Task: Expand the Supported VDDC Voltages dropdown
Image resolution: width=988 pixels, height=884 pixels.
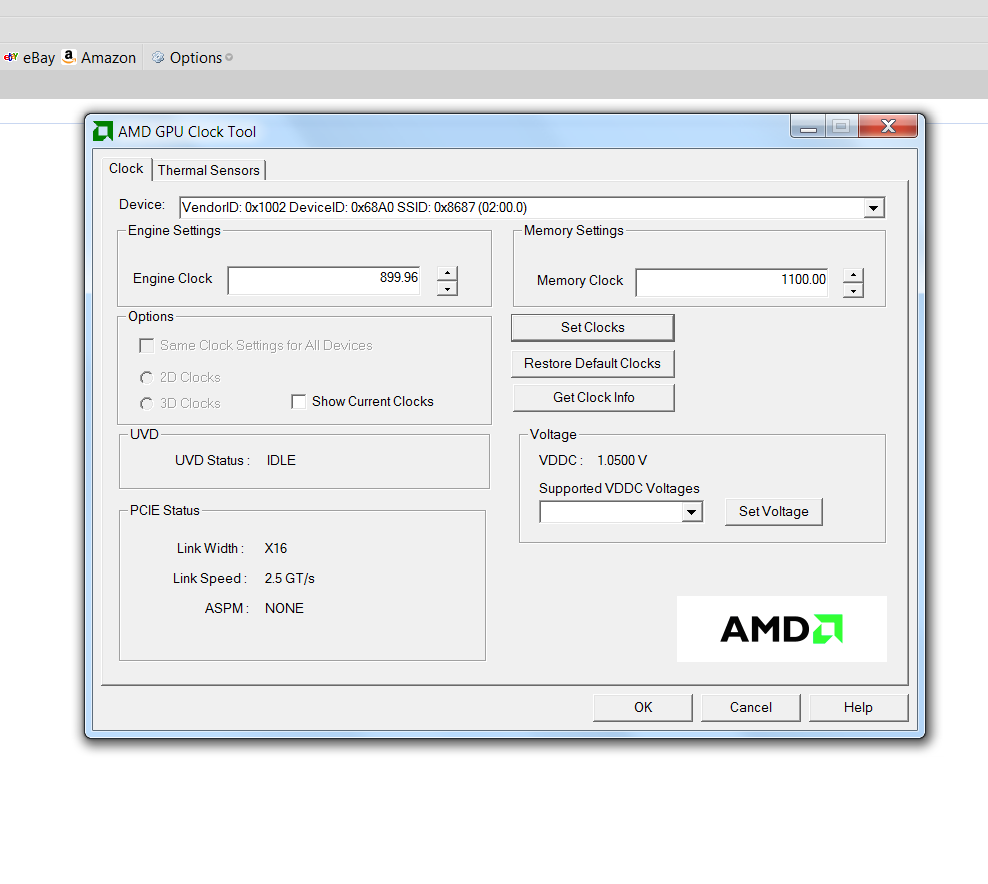Action: click(x=692, y=512)
